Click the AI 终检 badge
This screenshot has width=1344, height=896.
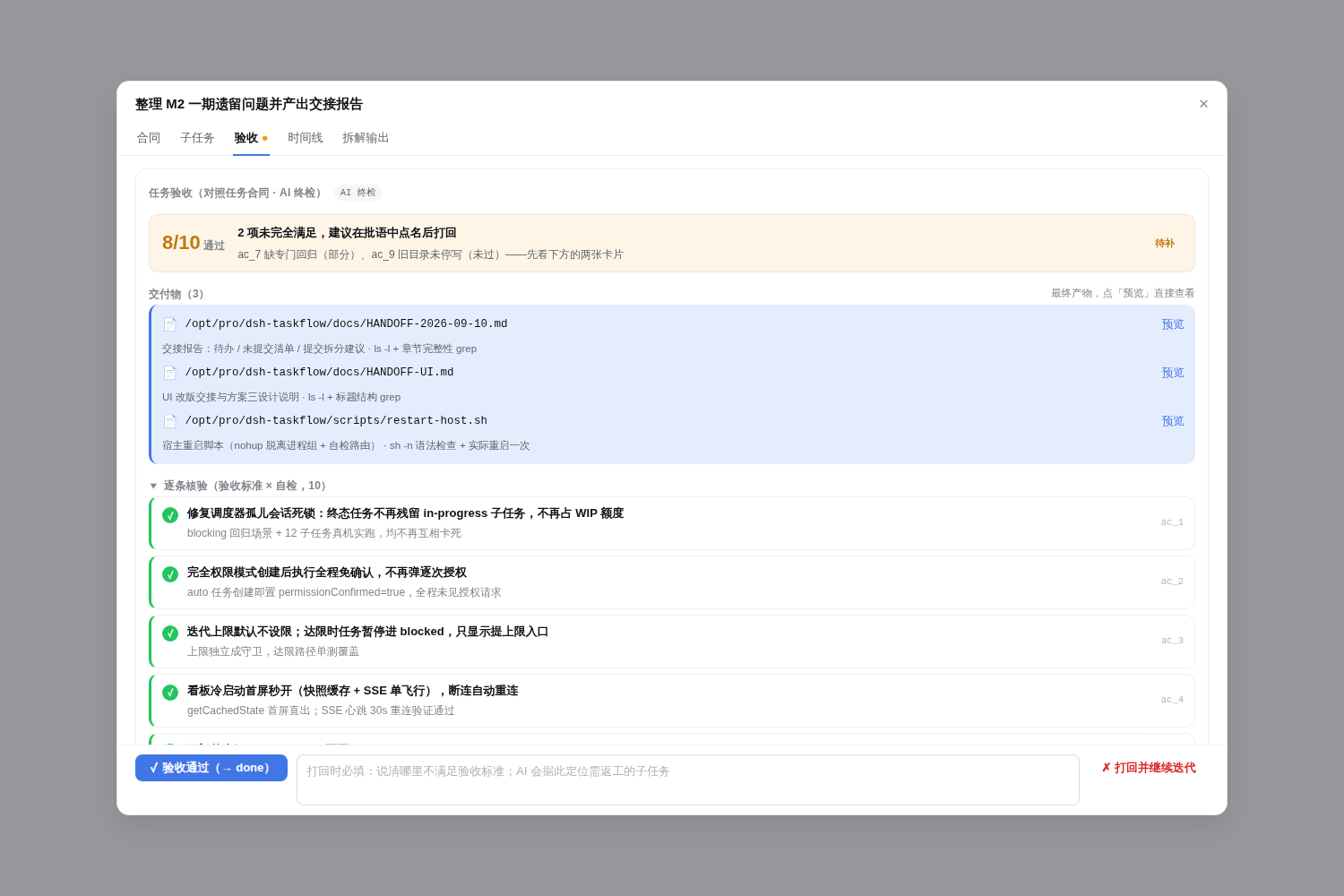click(358, 193)
